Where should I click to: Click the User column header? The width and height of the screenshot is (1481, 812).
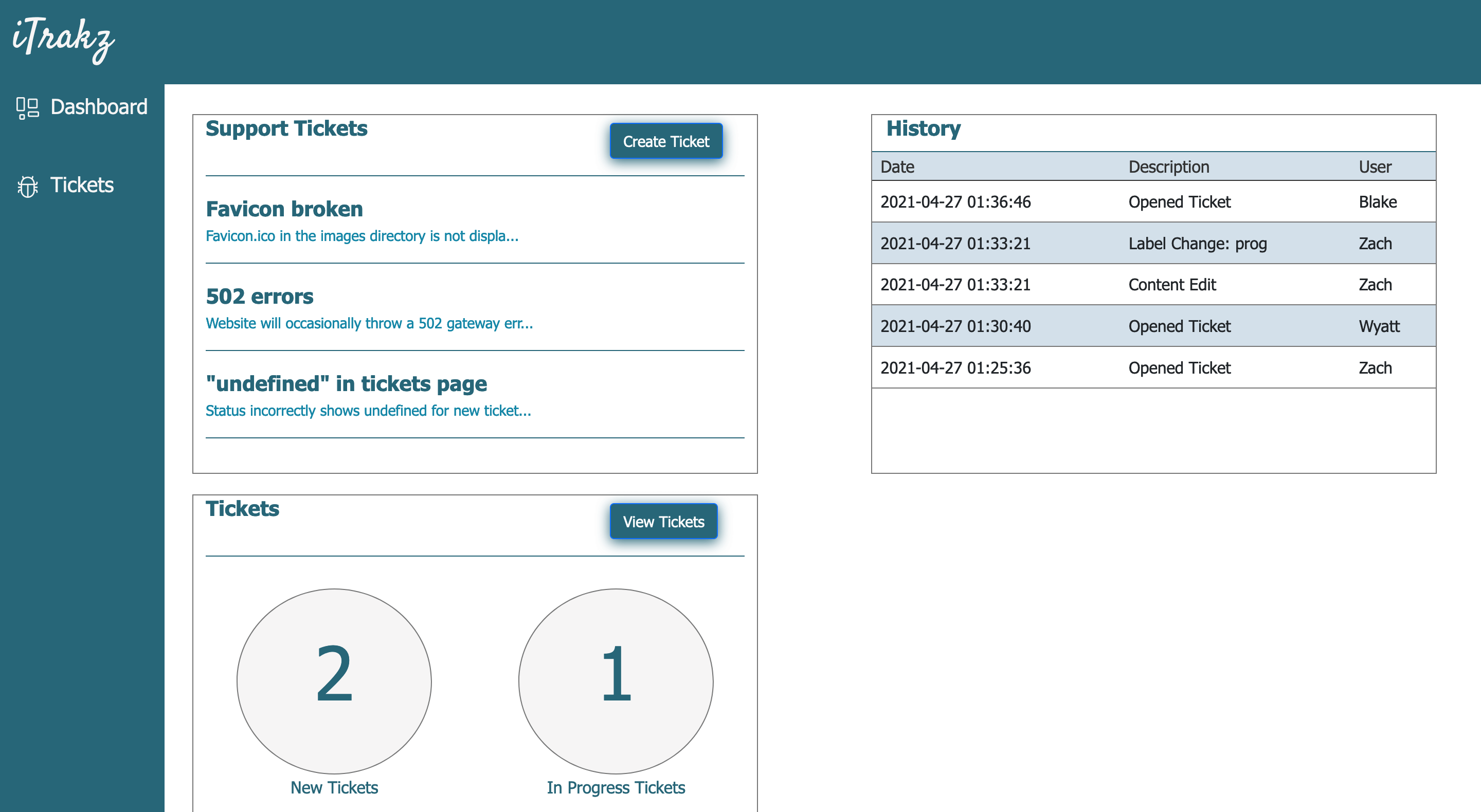pyautogui.click(x=1375, y=167)
